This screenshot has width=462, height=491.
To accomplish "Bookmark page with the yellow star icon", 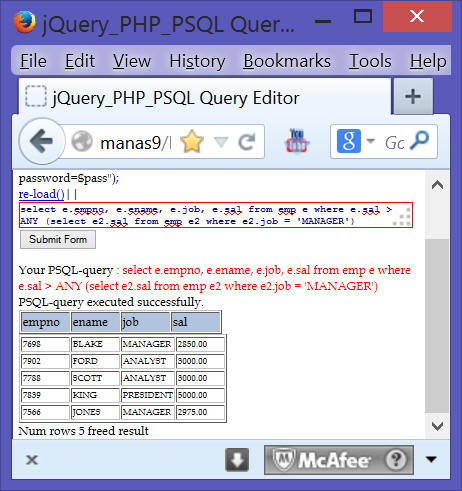I will pyautogui.click(x=192, y=142).
